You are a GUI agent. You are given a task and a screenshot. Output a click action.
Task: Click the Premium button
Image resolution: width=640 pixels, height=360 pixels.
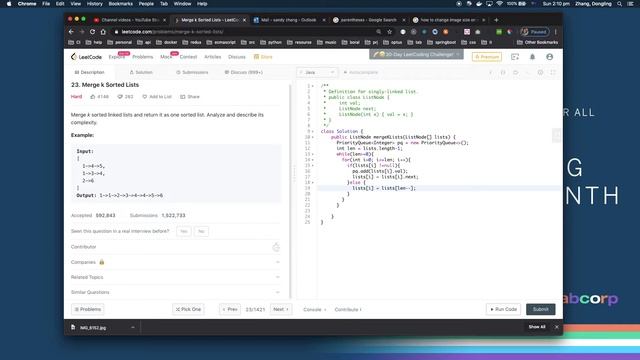(x=487, y=57)
